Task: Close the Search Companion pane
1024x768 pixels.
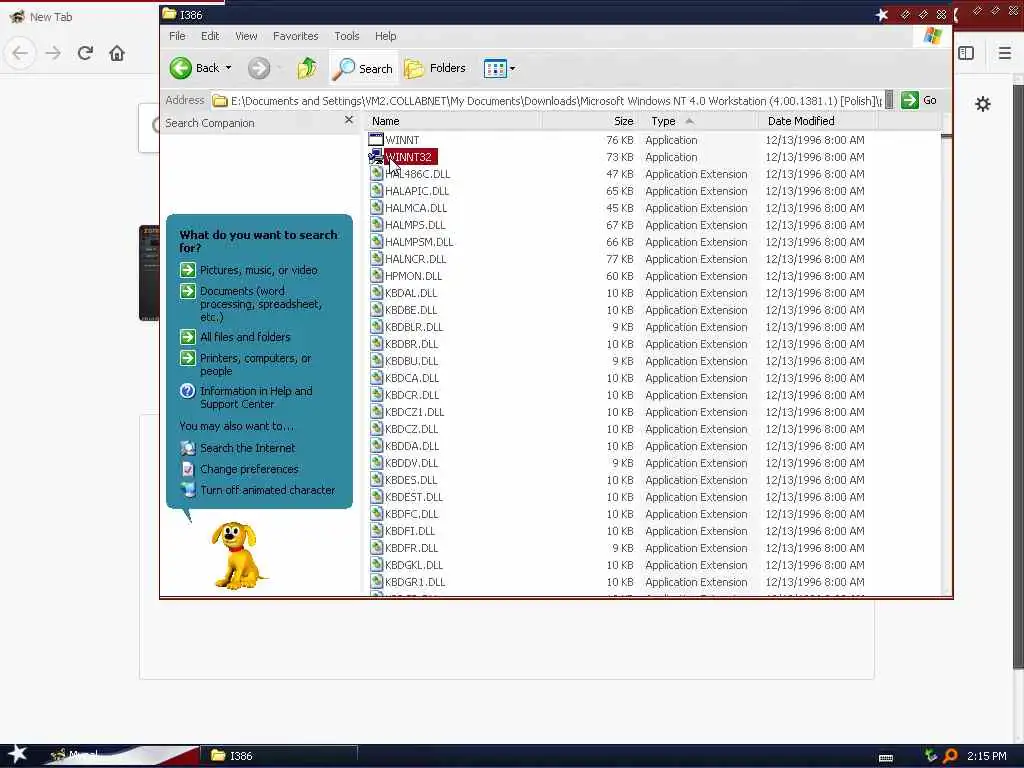Action: coord(349,120)
